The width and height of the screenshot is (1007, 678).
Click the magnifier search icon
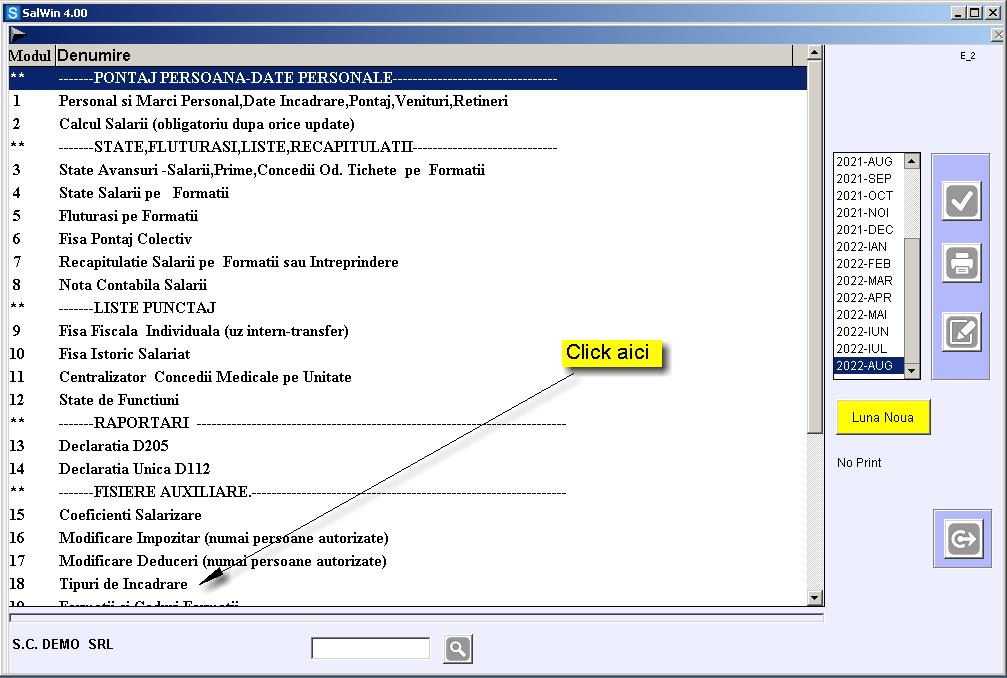457,649
